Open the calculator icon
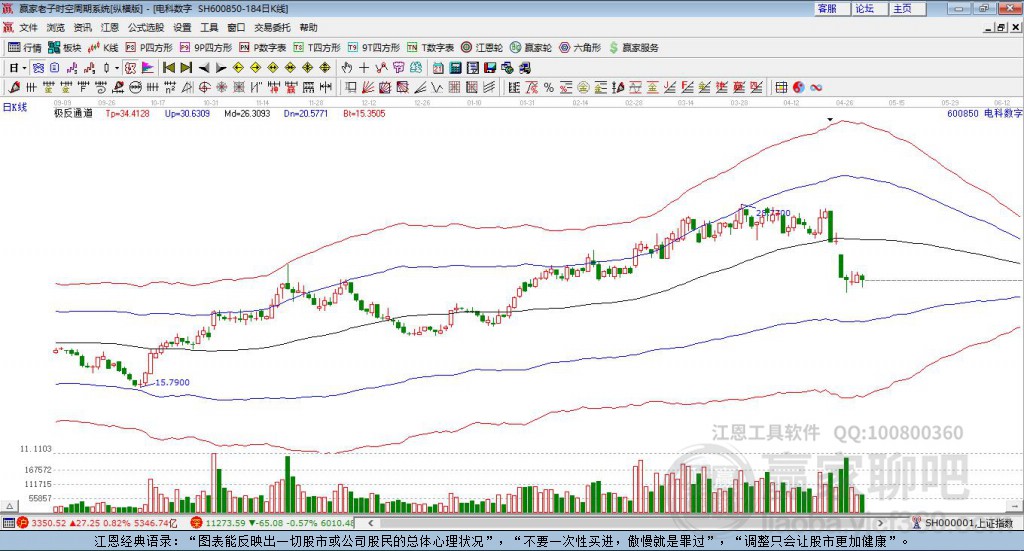 click(x=455, y=68)
